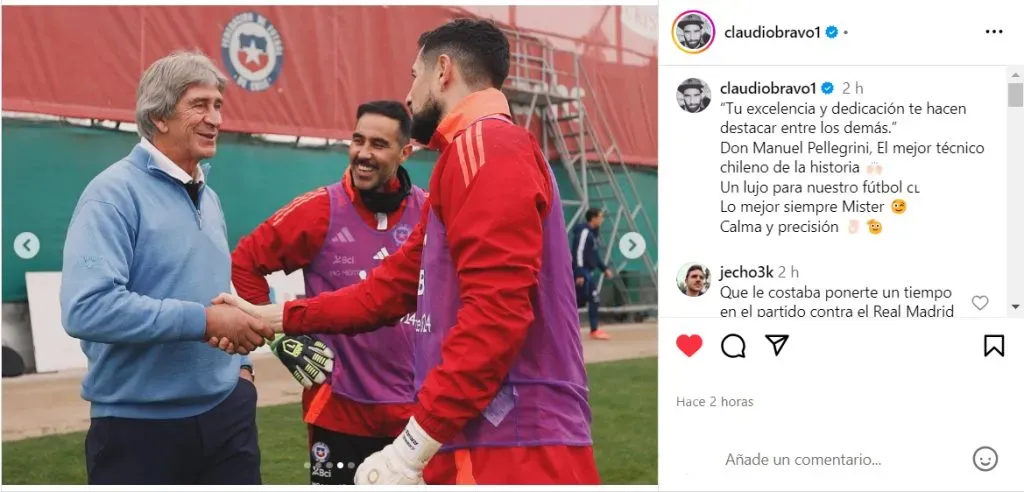The height and width of the screenshot is (492, 1024).
Task: Open jecho3k commenter profile link
Action: tap(746, 272)
